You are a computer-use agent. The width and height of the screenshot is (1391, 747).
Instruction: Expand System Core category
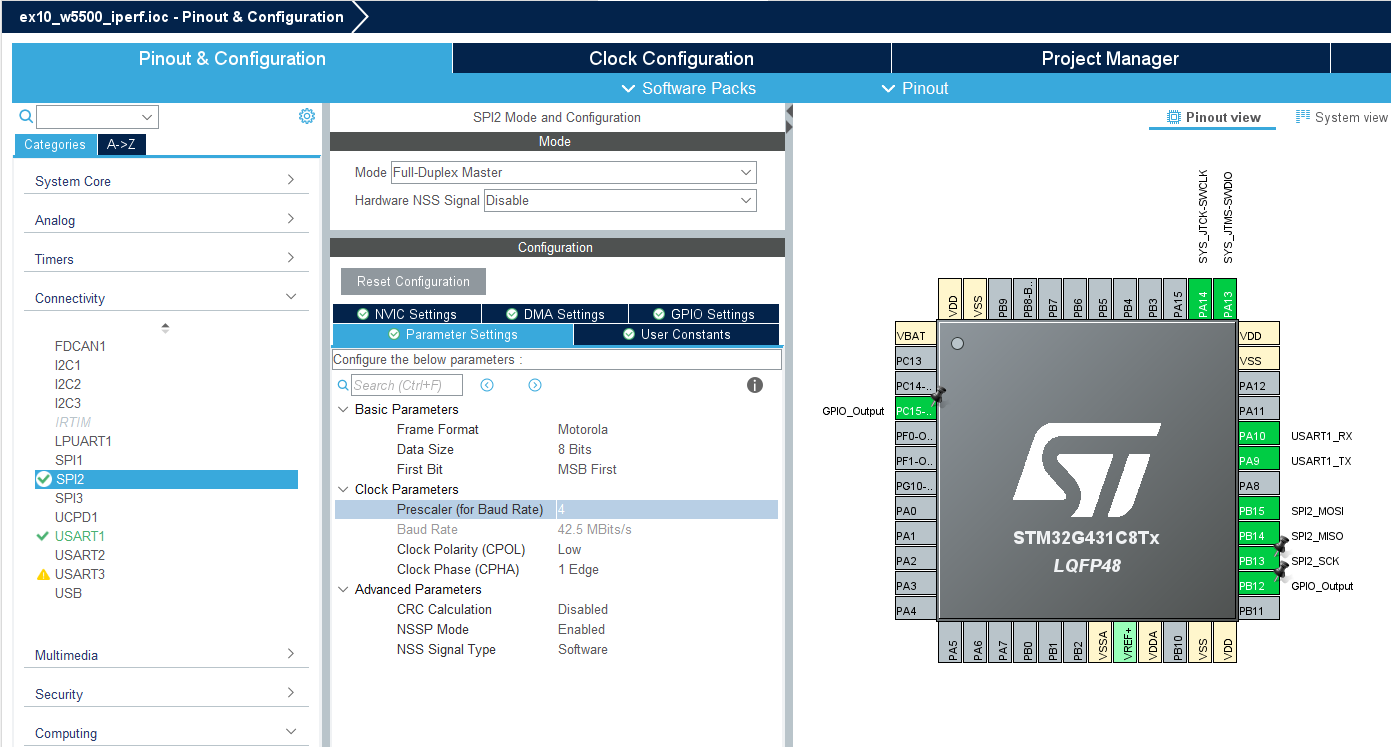(166, 181)
